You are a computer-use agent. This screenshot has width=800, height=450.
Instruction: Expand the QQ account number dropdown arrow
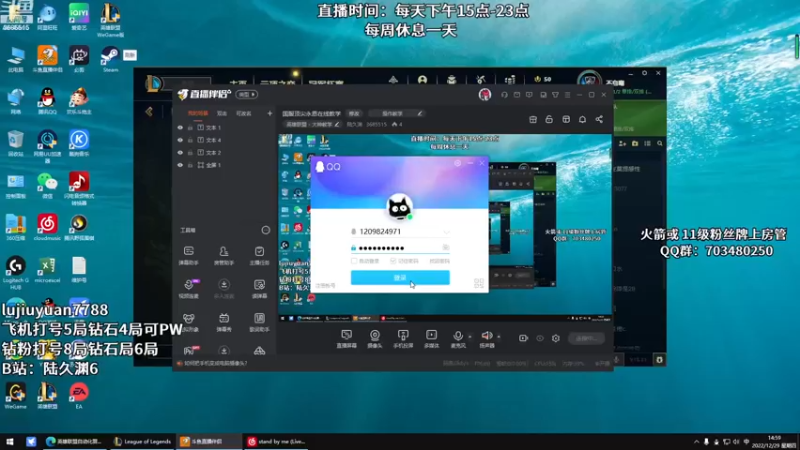click(446, 232)
